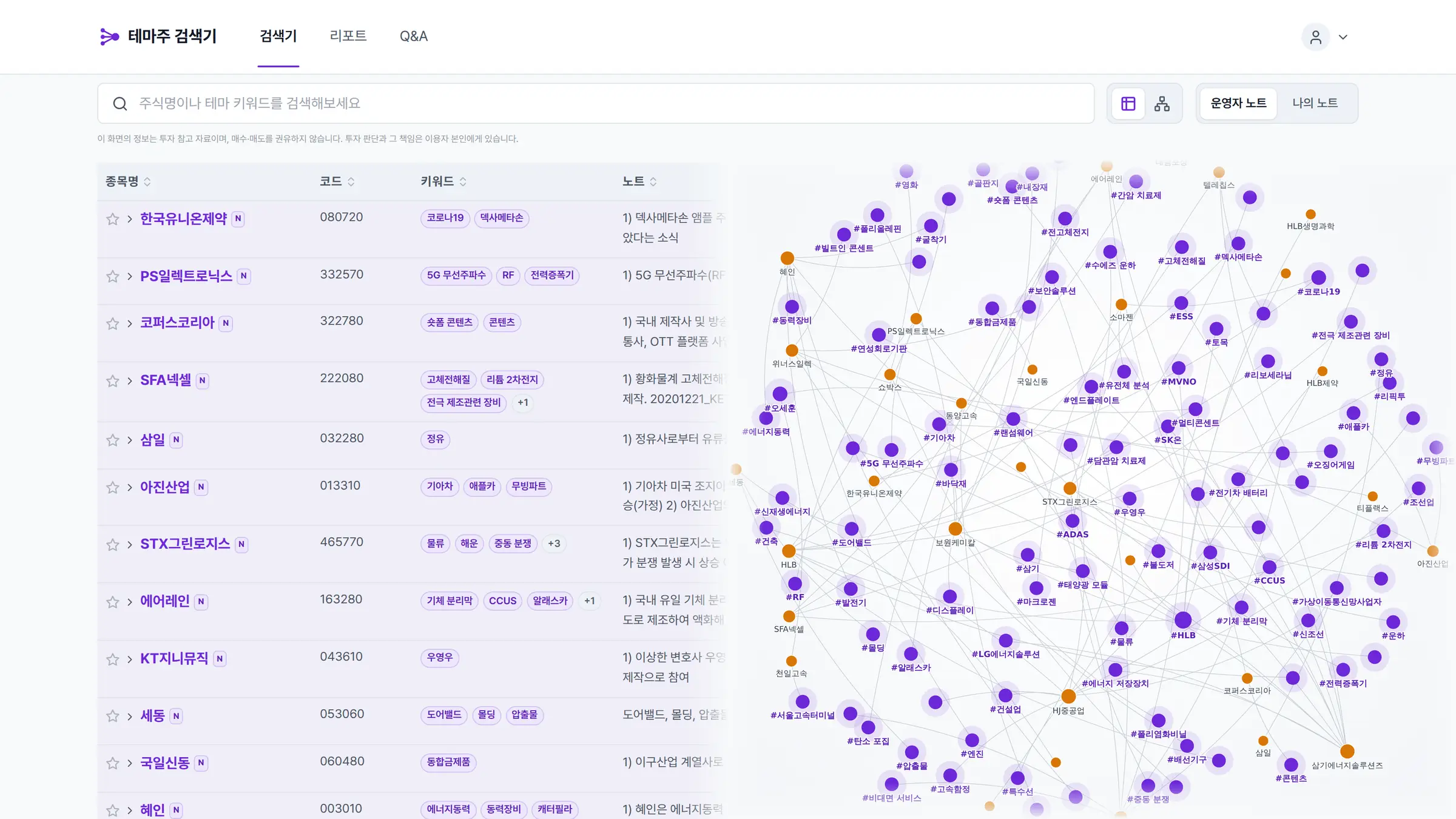Star 에어레인 as favorite
Viewport: 1456px width, 819px height.
pyautogui.click(x=112, y=602)
